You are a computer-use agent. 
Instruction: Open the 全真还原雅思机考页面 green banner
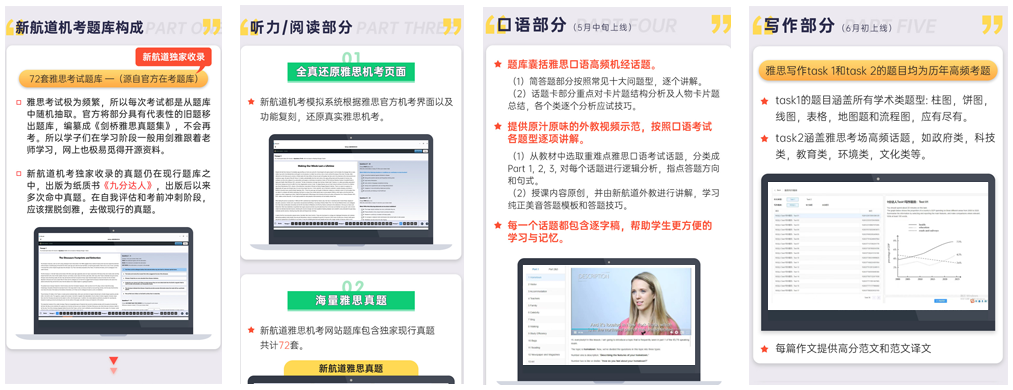pyautogui.click(x=351, y=72)
